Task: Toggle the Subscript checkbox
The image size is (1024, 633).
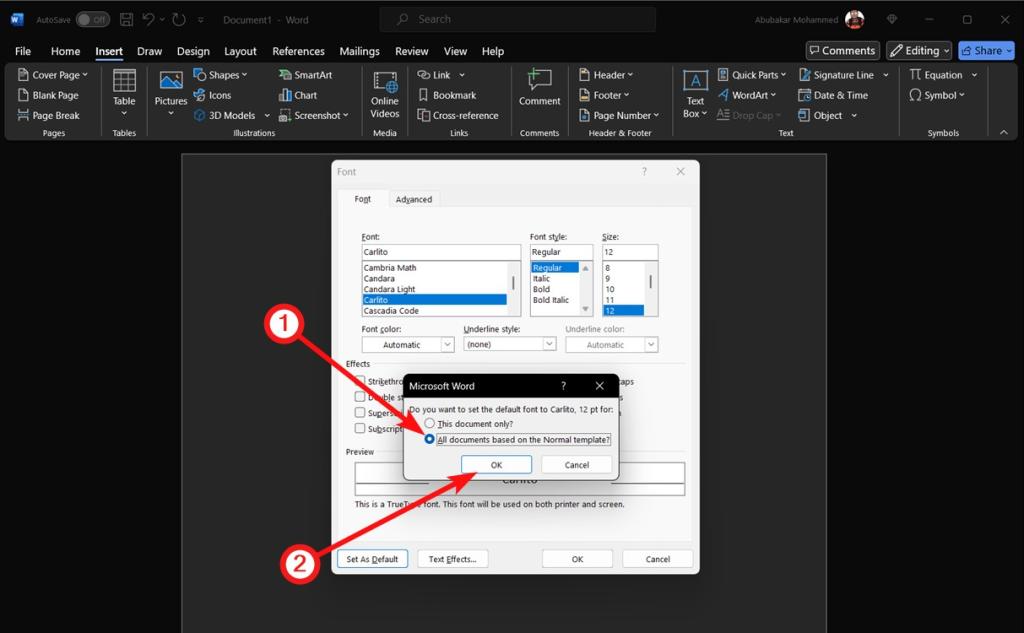Action: [360, 428]
